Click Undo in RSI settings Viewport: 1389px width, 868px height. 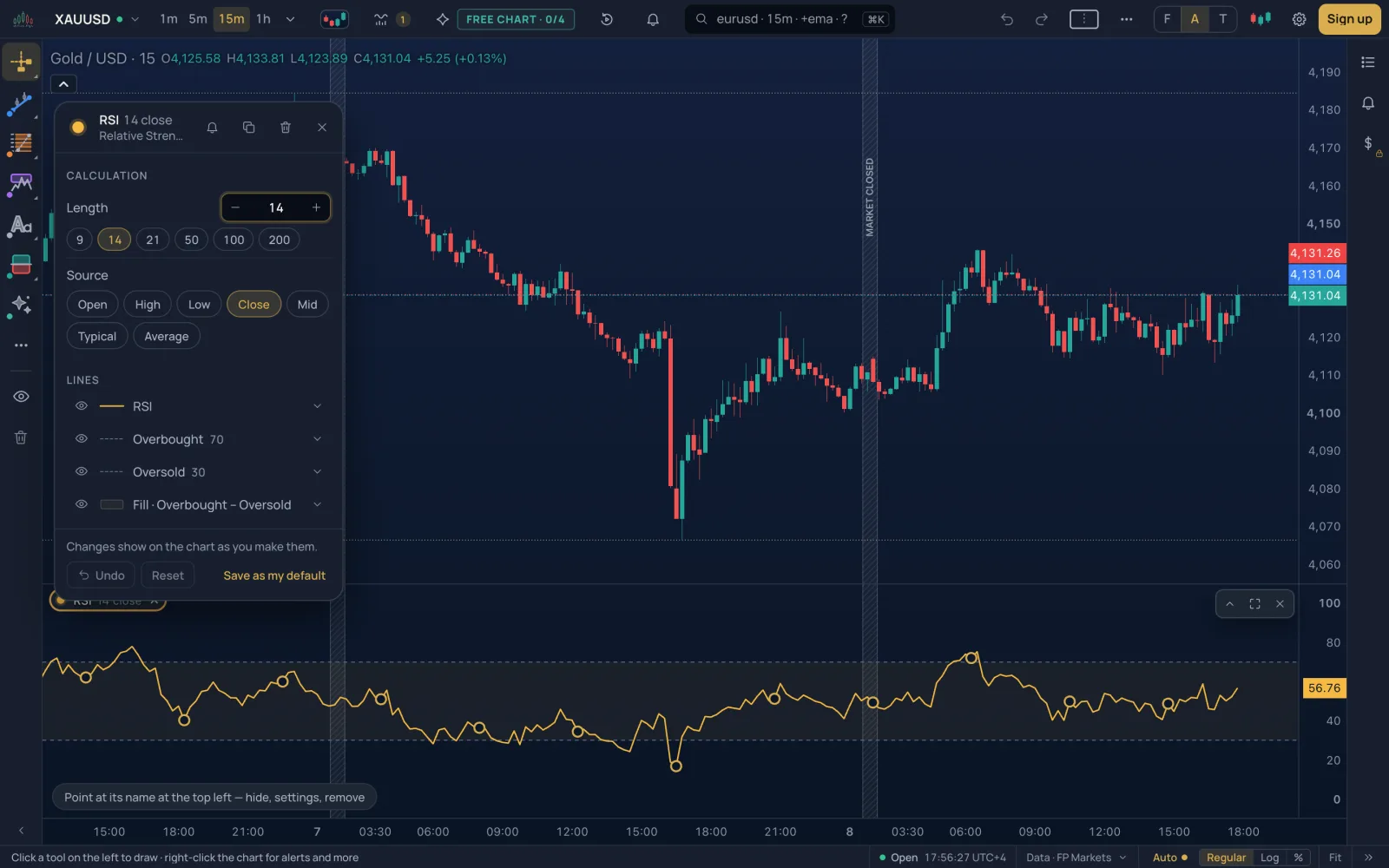102,575
